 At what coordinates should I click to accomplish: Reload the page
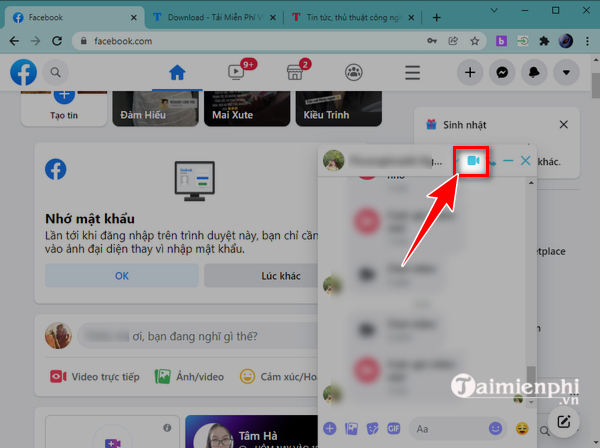(57, 41)
